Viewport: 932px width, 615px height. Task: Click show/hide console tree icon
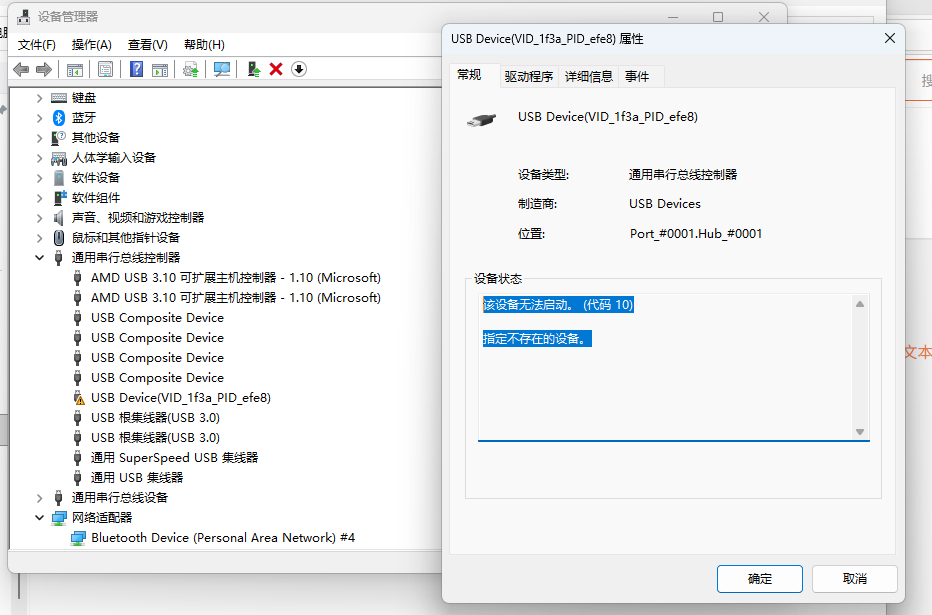pyautogui.click(x=74, y=69)
